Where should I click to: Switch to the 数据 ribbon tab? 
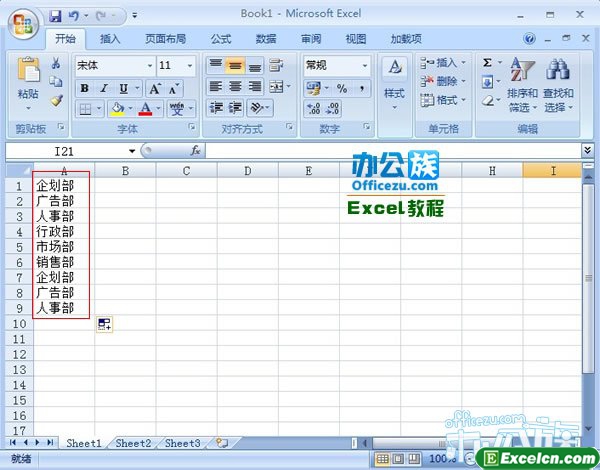click(266, 39)
